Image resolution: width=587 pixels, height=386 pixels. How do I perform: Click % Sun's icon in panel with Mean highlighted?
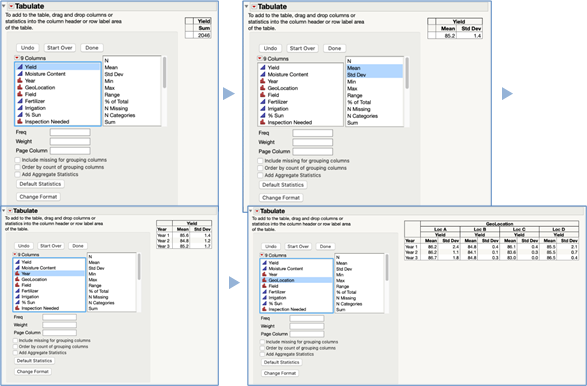(x=263, y=115)
